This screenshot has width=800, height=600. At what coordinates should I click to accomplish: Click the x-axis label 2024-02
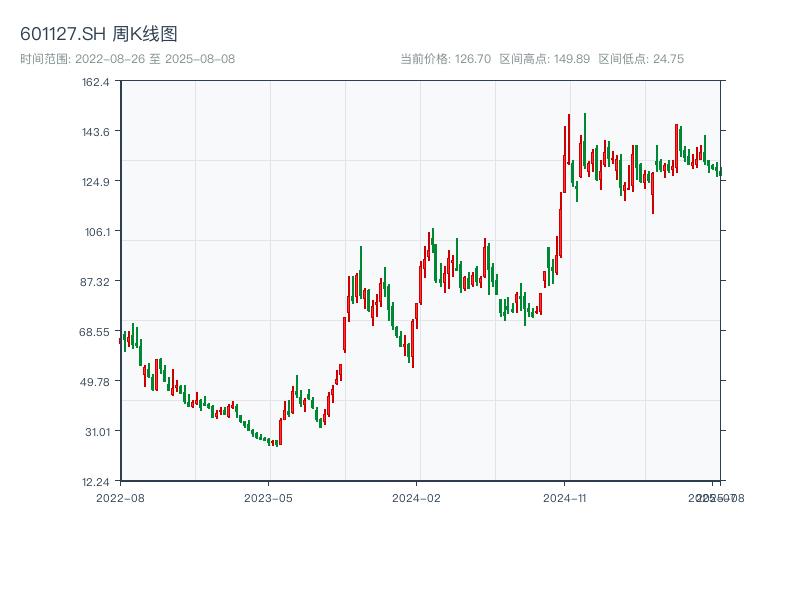[x=416, y=498]
